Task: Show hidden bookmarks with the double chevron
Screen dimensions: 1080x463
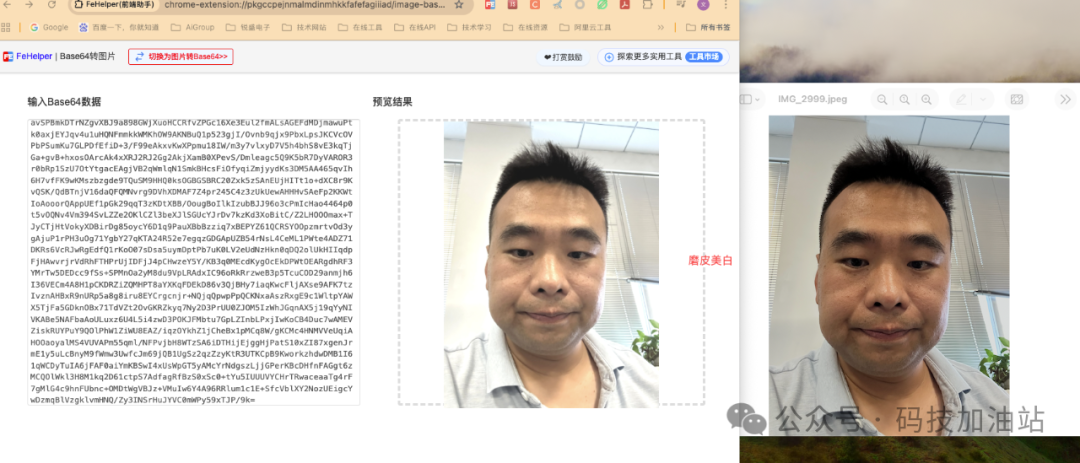Action: click(661, 28)
